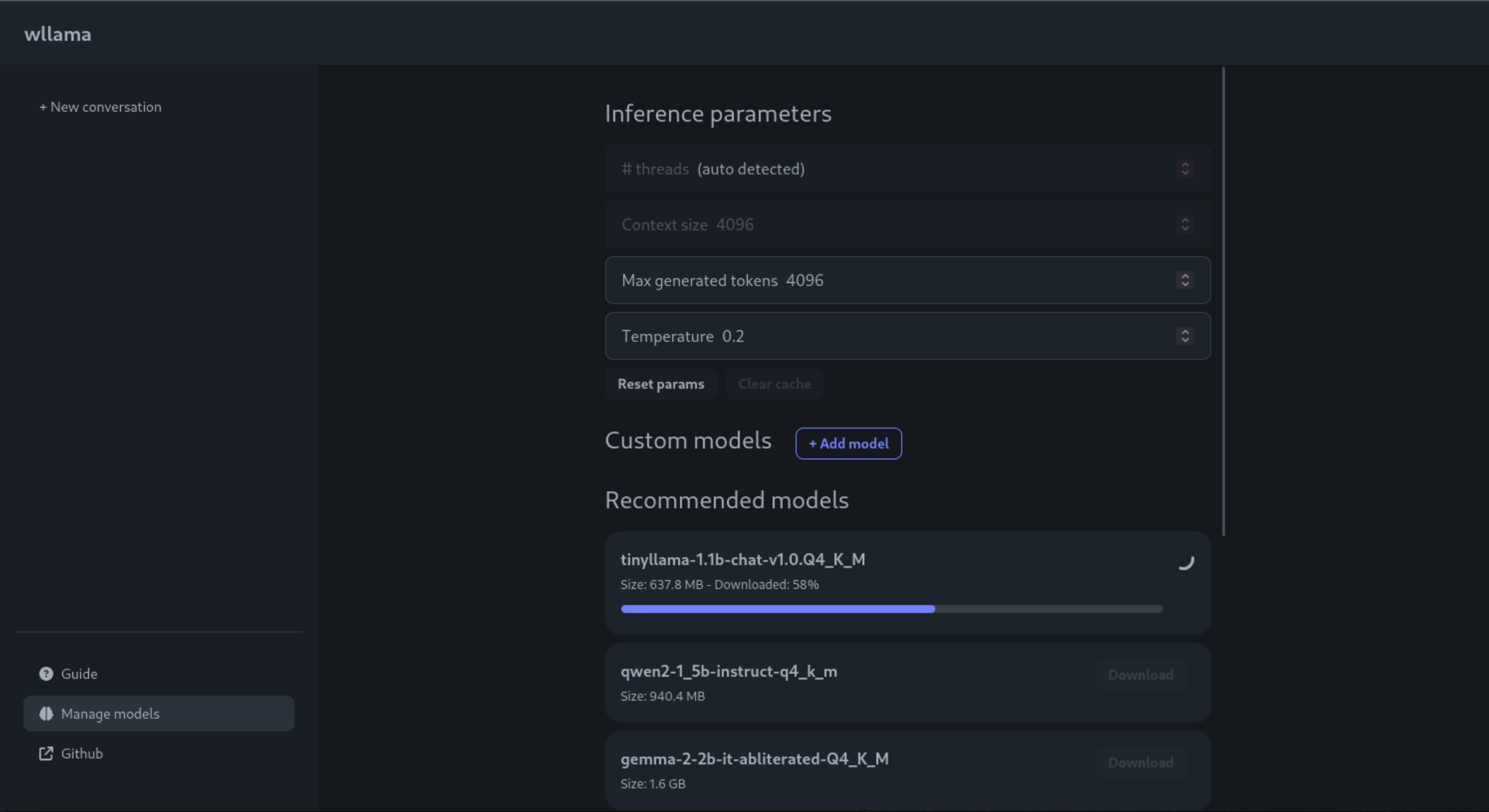Start a new conversation
Image resolution: width=1489 pixels, height=812 pixels.
coord(100,107)
